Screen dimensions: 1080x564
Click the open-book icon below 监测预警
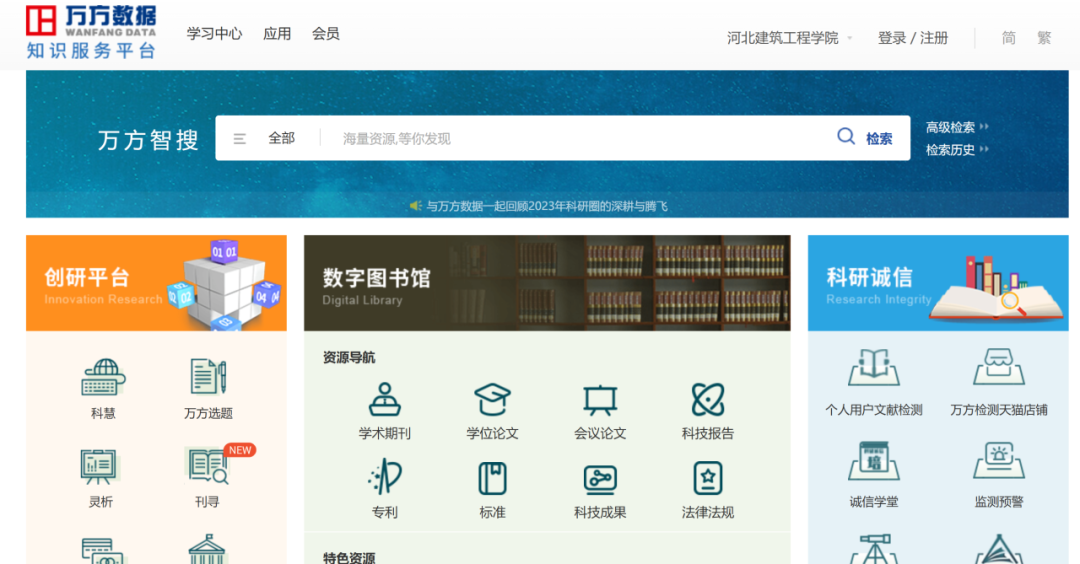(999, 549)
